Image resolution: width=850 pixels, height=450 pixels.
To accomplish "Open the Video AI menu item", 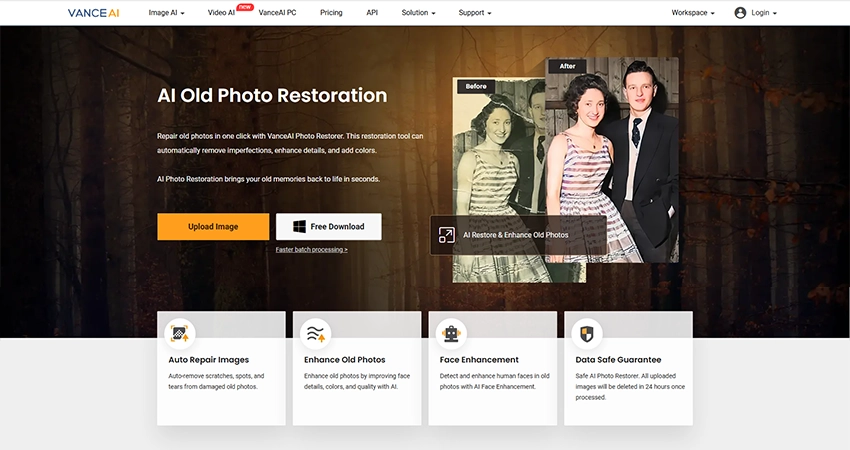I will coord(221,12).
